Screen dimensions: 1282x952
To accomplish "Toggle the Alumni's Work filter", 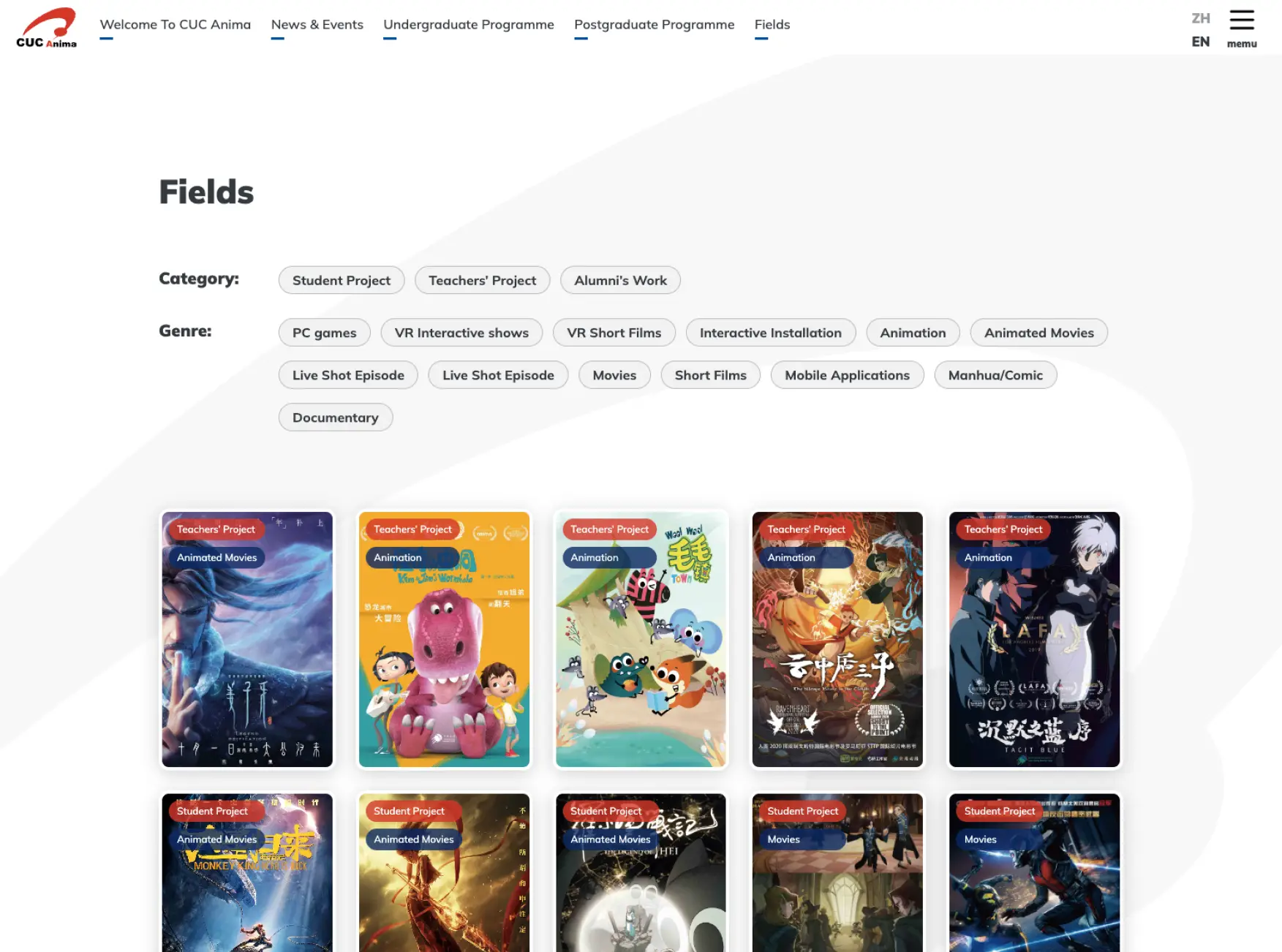I will [620, 280].
